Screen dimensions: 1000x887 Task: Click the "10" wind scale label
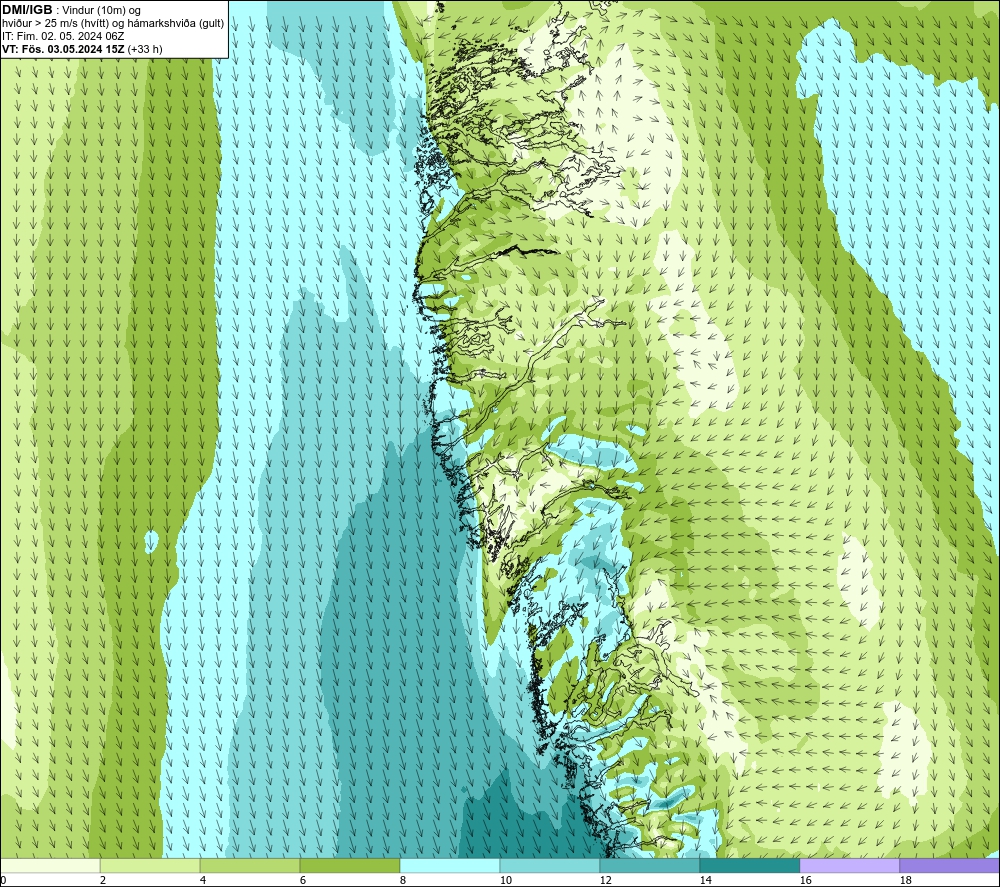click(505, 881)
